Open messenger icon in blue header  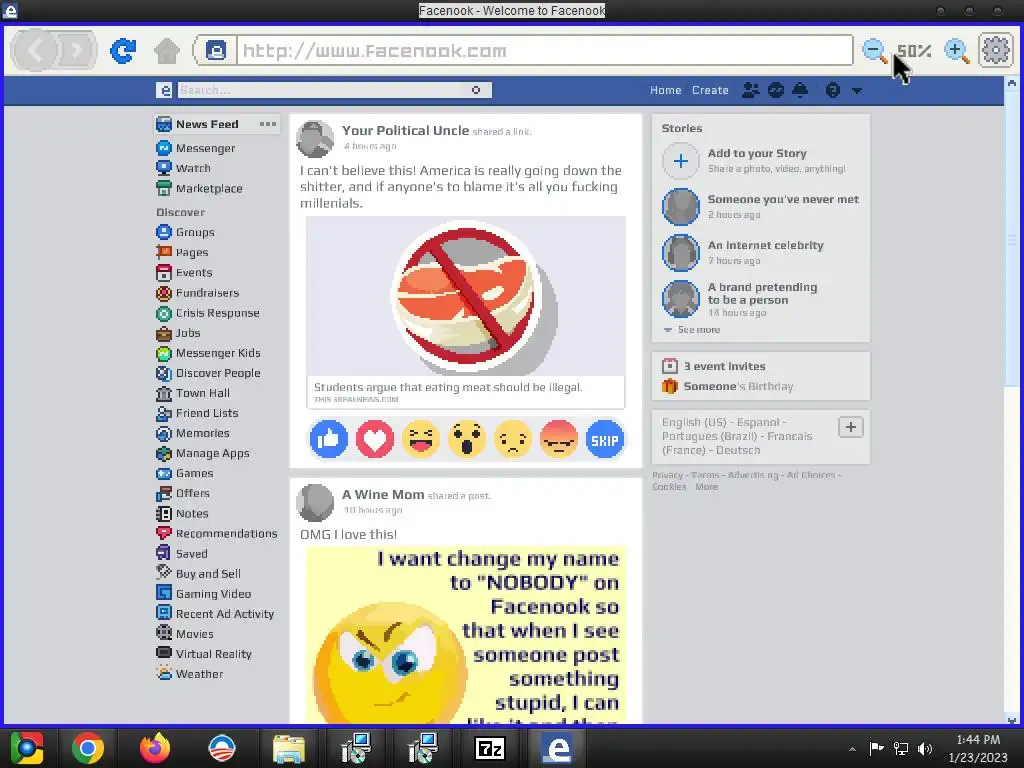coord(776,90)
